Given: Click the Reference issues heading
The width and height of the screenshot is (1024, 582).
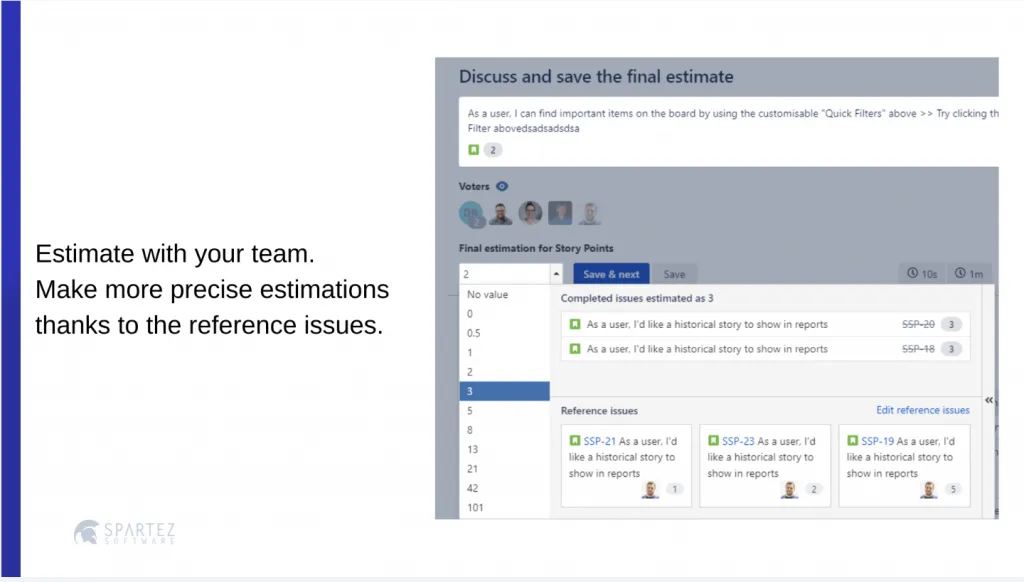Looking at the screenshot, I should (599, 411).
